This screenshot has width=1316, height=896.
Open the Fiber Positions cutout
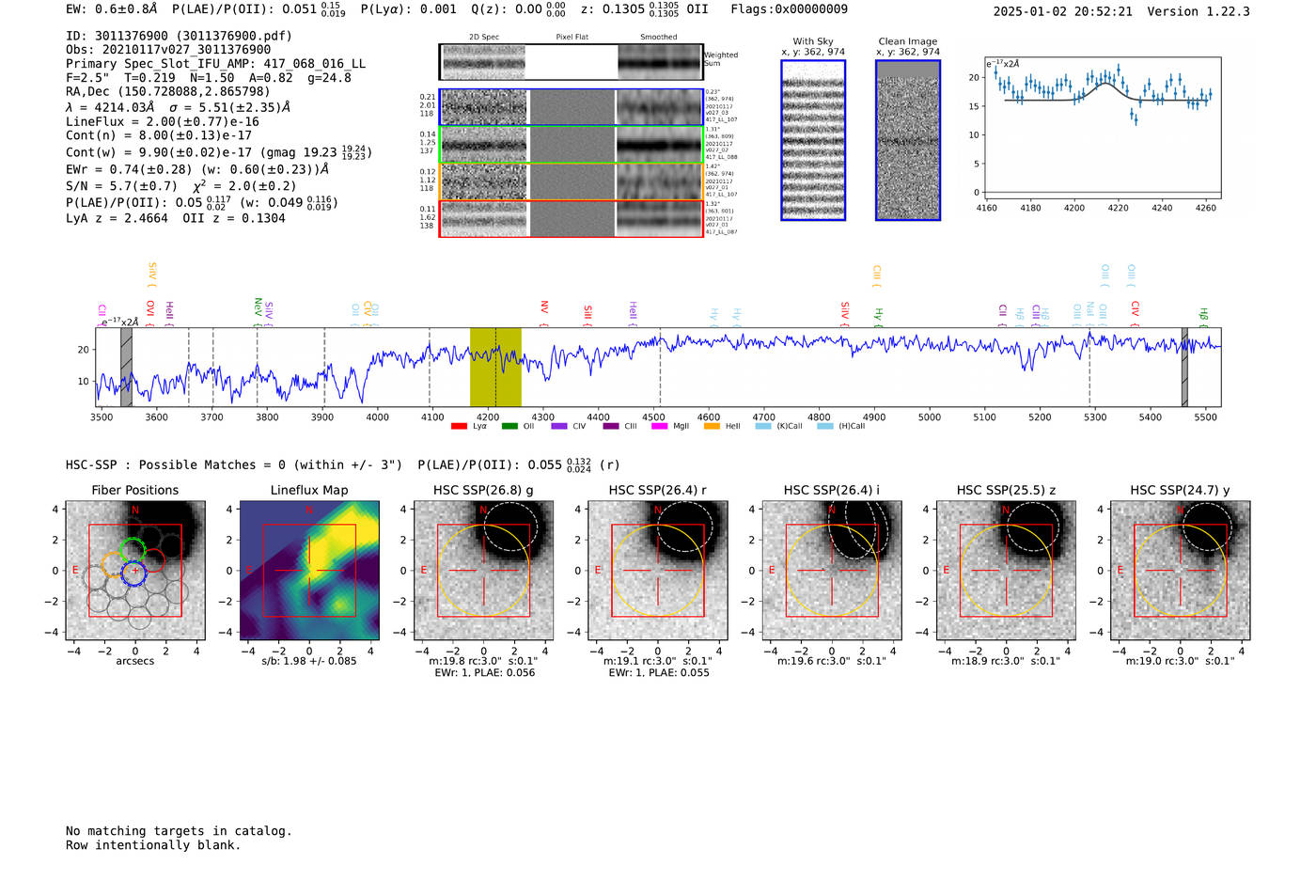click(135, 571)
